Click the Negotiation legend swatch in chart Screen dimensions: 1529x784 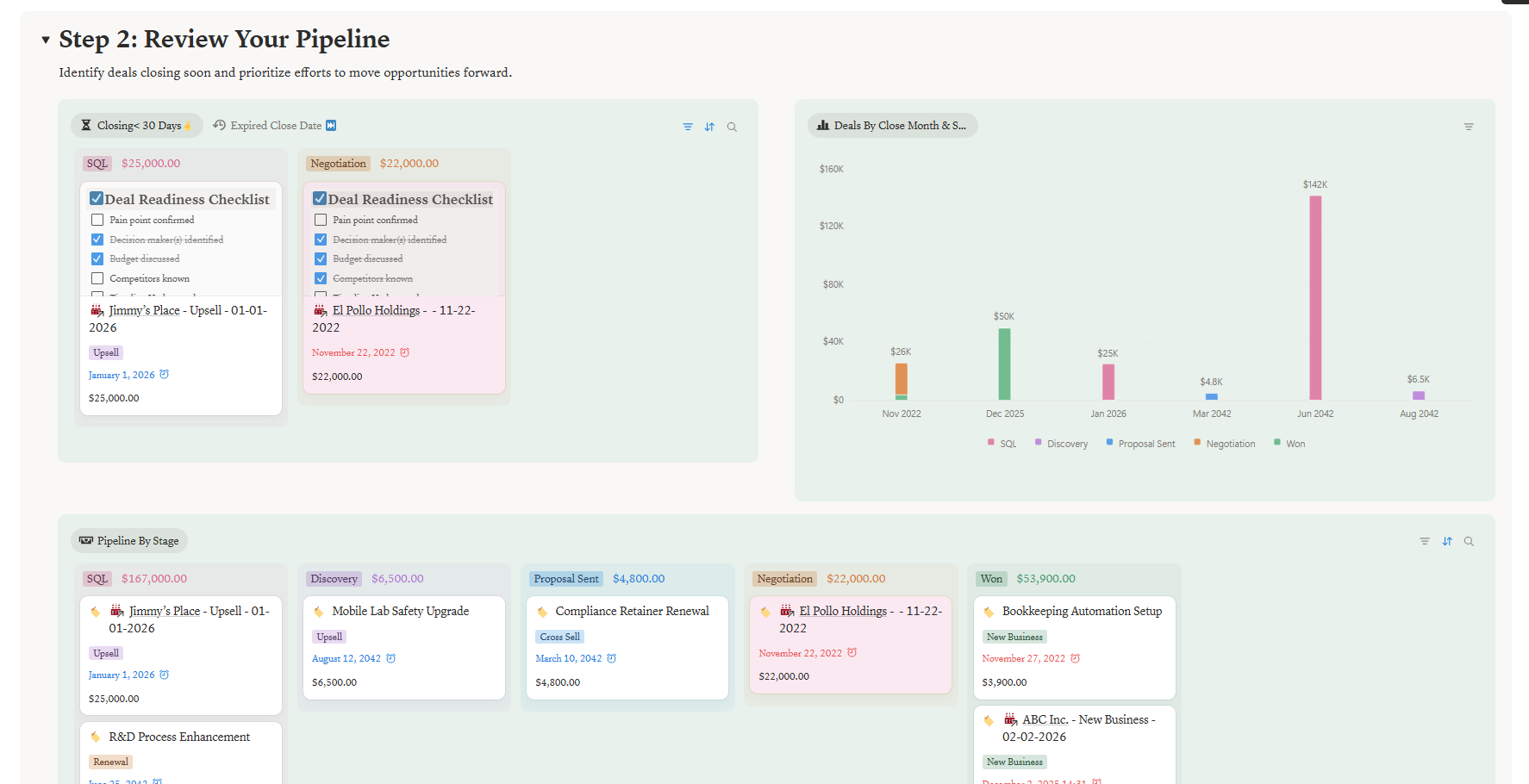point(1197,443)
